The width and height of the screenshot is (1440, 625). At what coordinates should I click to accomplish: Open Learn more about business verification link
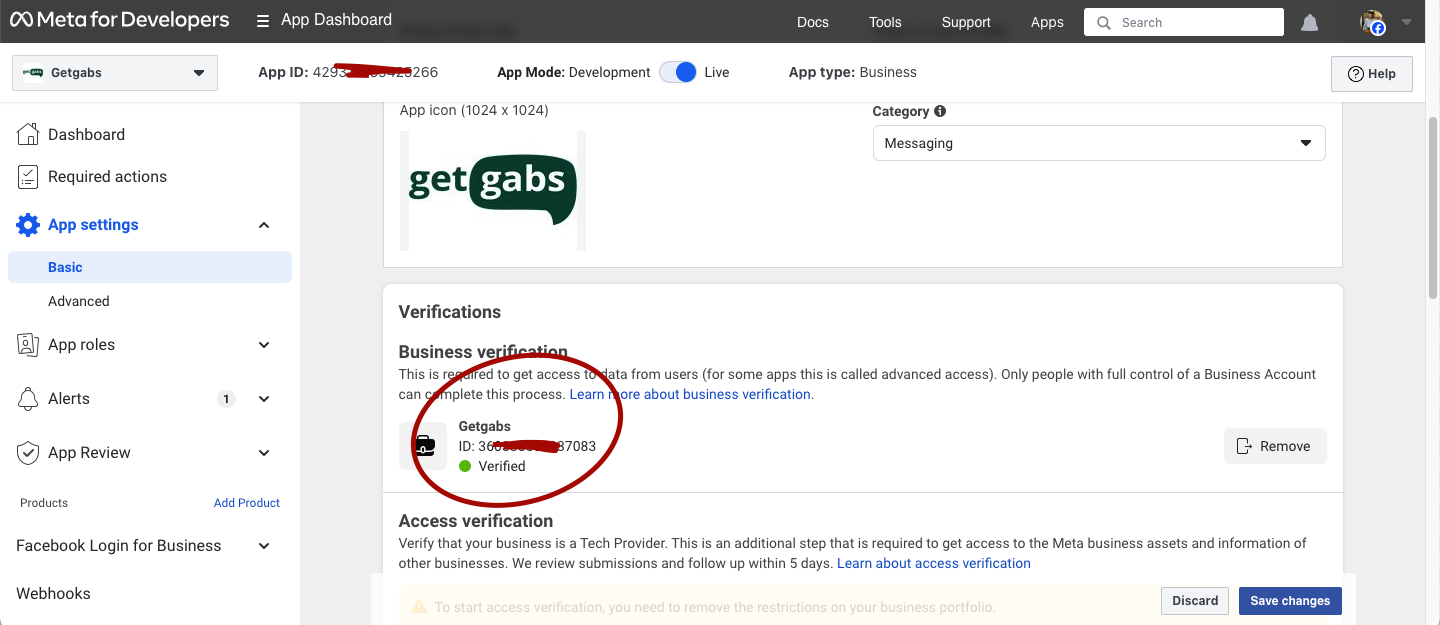[690, 394]
